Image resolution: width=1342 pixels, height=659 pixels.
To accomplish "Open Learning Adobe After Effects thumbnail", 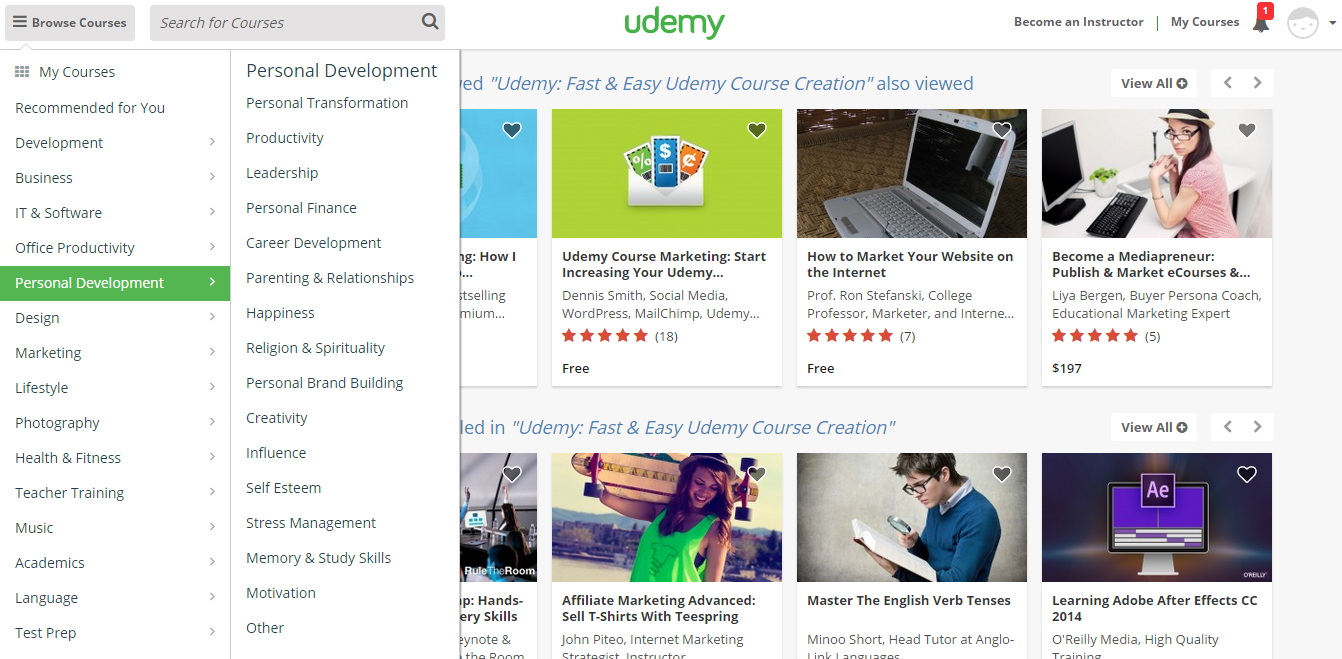I will point(1157,518).
